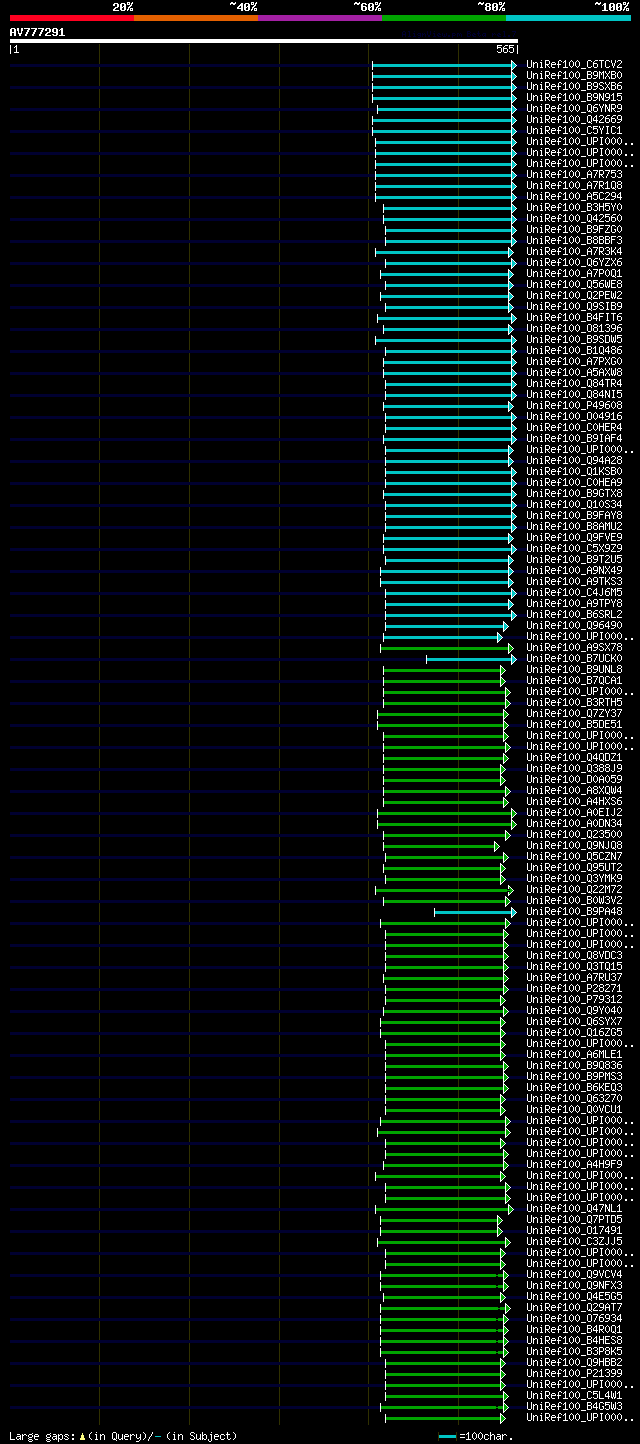Screen dimensions: 640x1444
Task: Select the UniRef100_A7R3K4 label
Action: coord(574,251)
